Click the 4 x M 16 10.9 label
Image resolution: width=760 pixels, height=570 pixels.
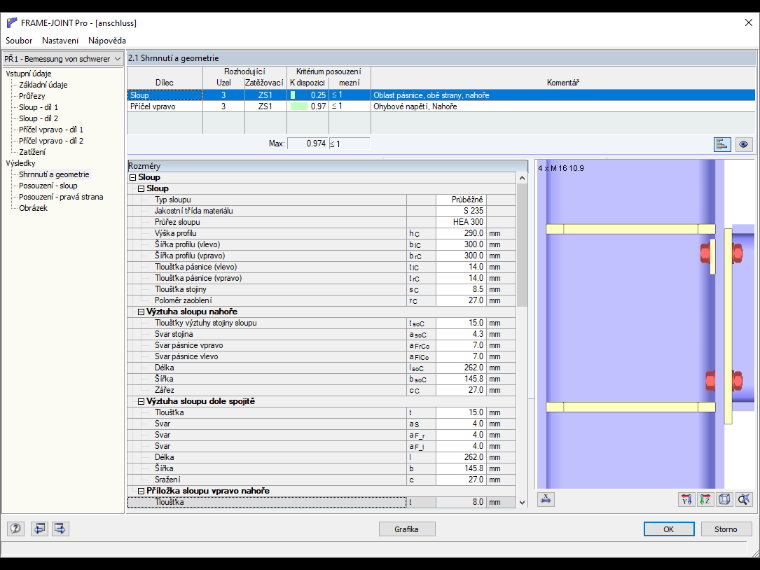tap(561, 168)
